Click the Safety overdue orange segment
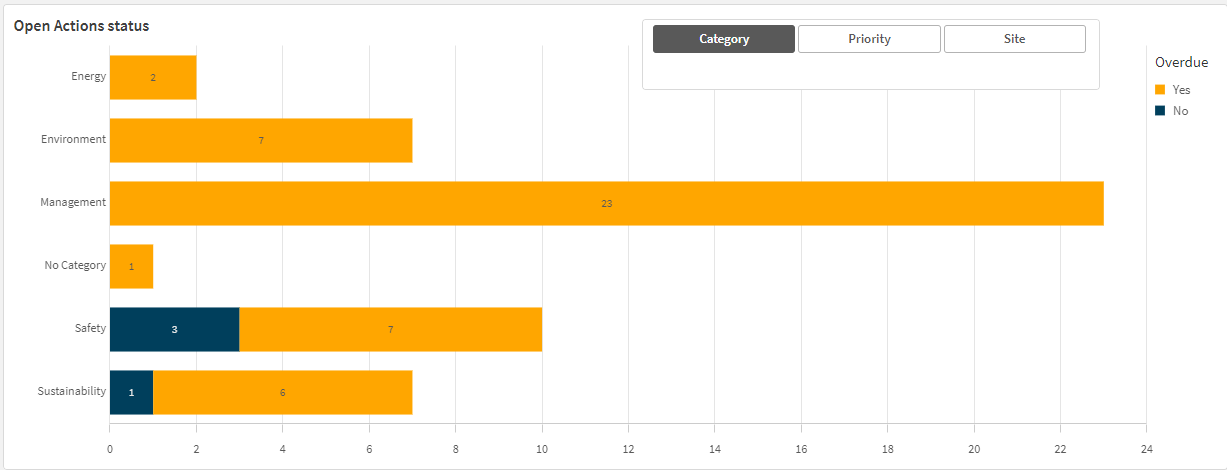The image size is (1227, 470). 390,329
